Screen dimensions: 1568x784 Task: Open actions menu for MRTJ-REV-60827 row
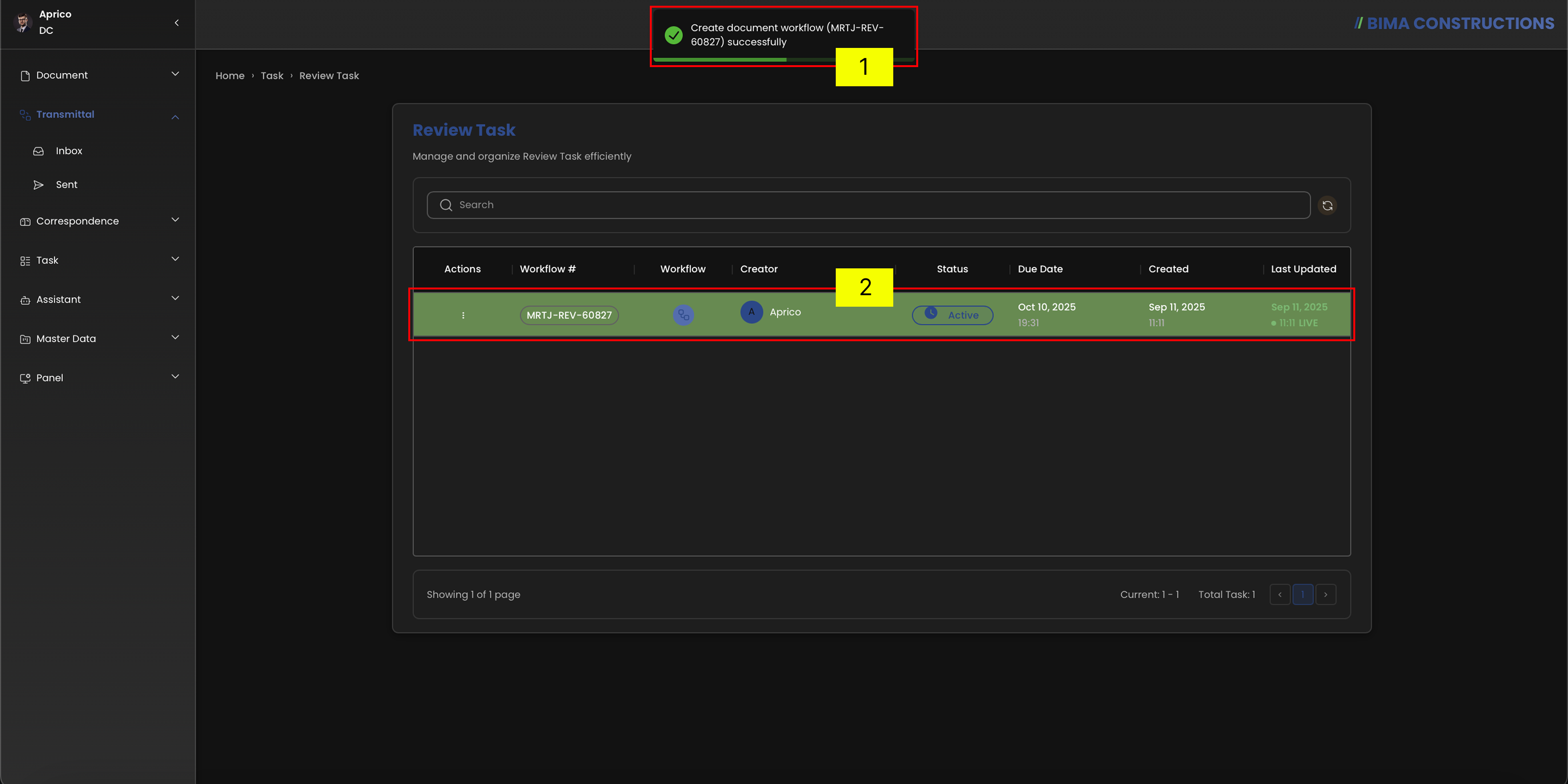[463, 315]
